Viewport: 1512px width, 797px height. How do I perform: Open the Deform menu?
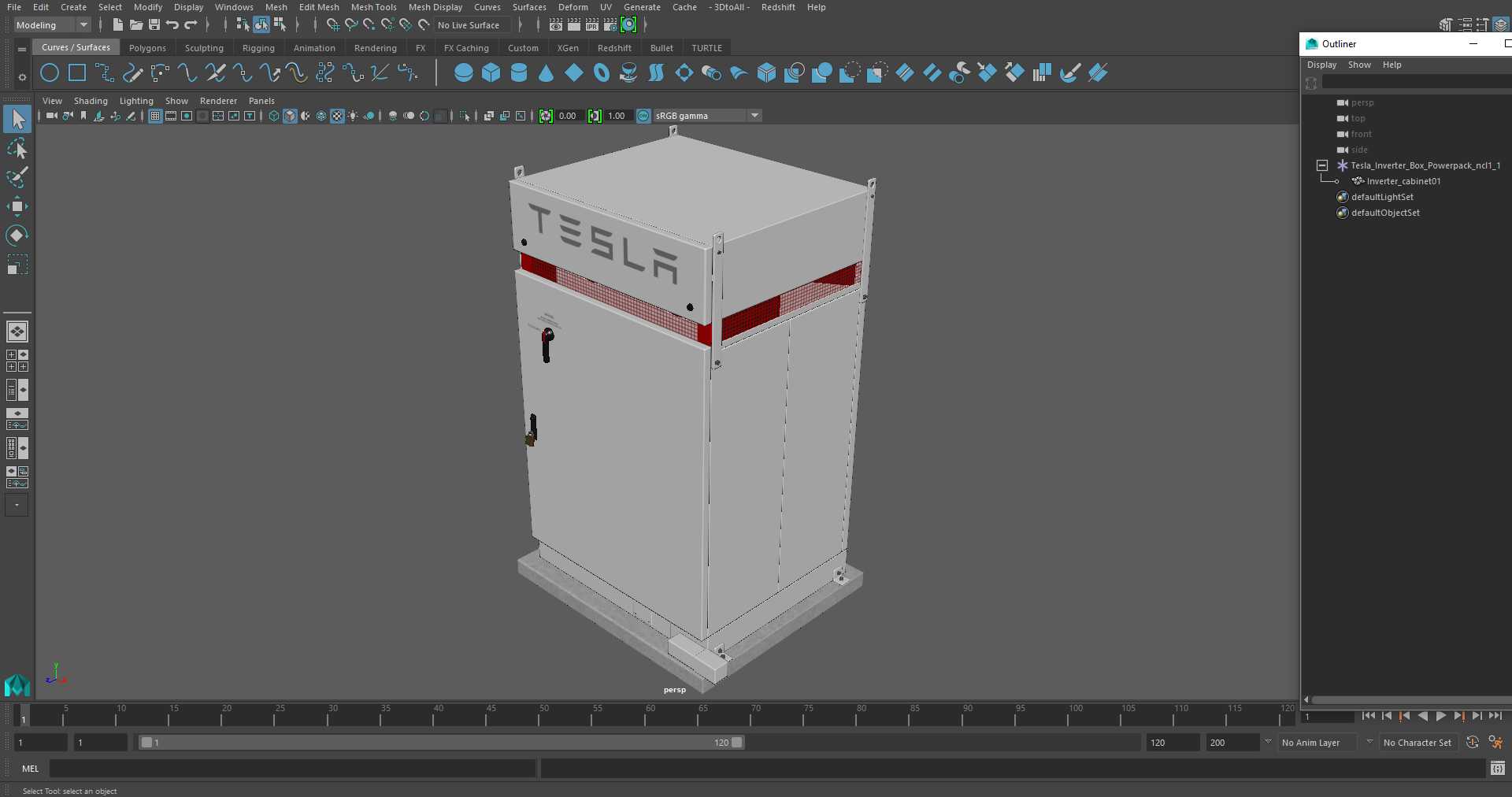[x=573, y=7]
